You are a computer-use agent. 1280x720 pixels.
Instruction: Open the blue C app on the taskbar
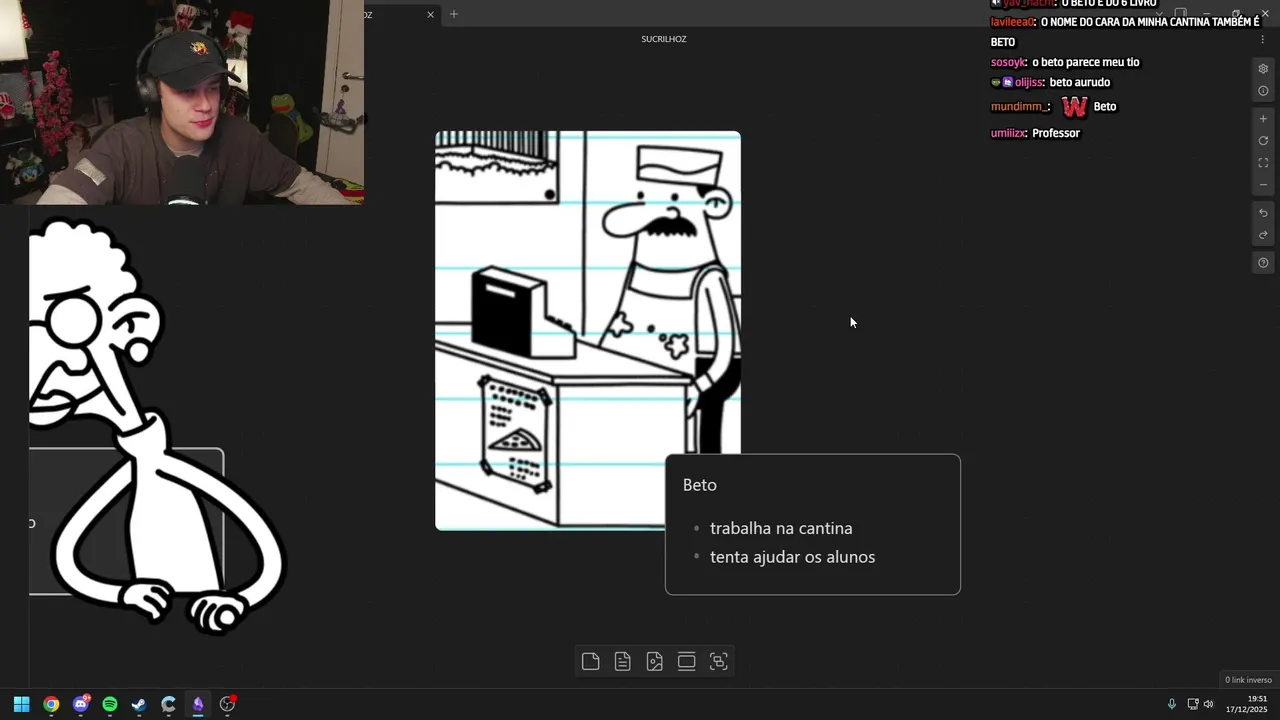168,704
